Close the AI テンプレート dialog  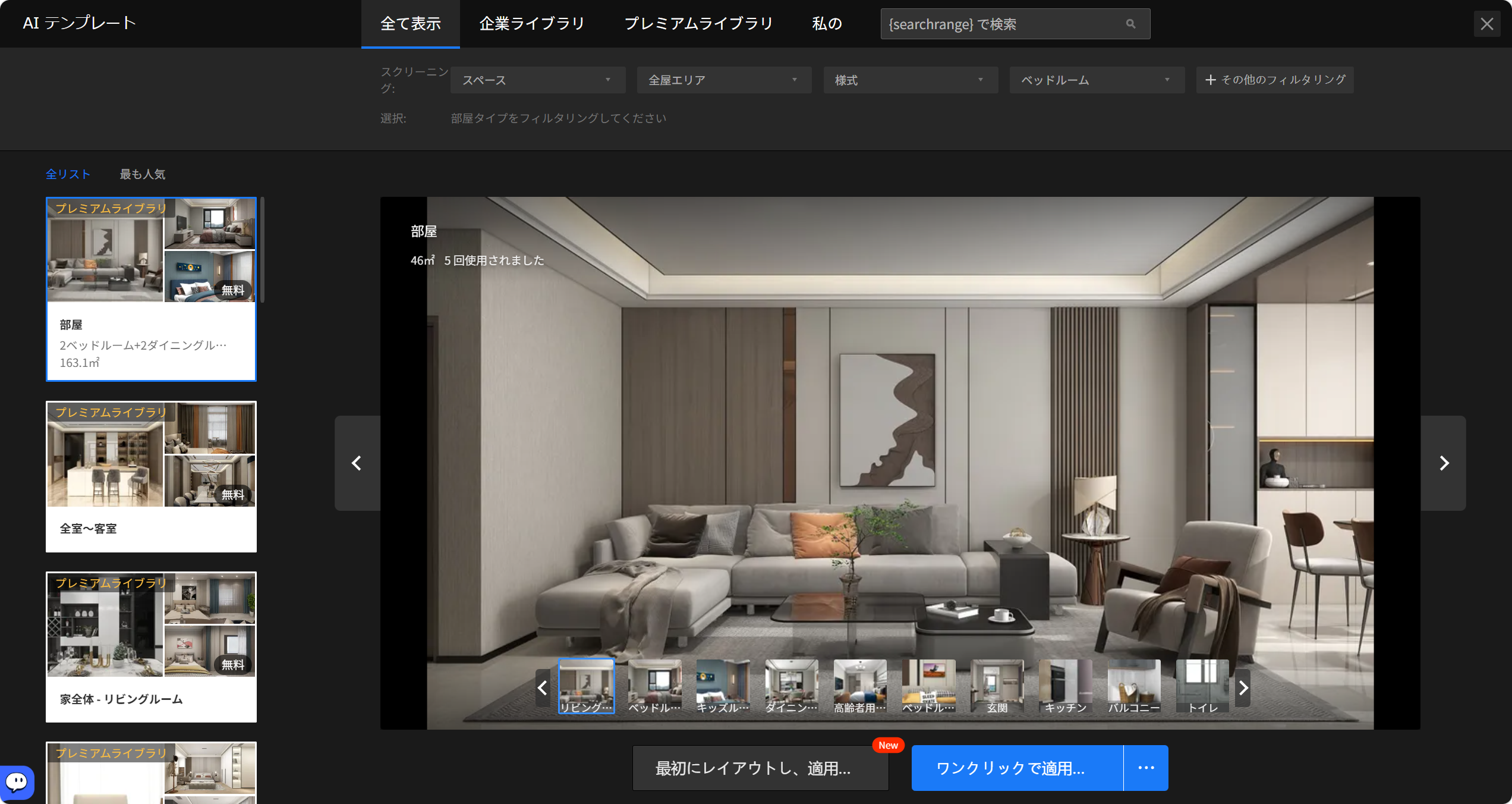point(1487,24)
